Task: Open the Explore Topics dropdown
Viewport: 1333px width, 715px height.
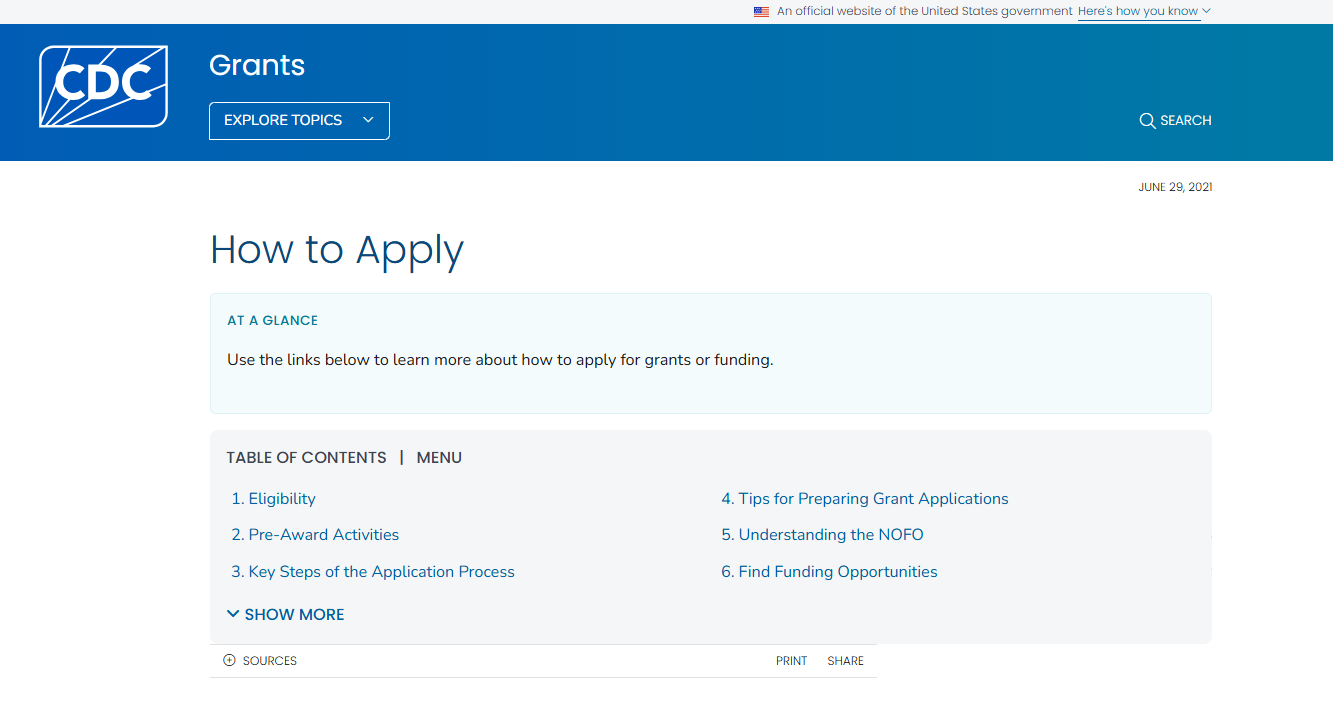Action: 298,120
